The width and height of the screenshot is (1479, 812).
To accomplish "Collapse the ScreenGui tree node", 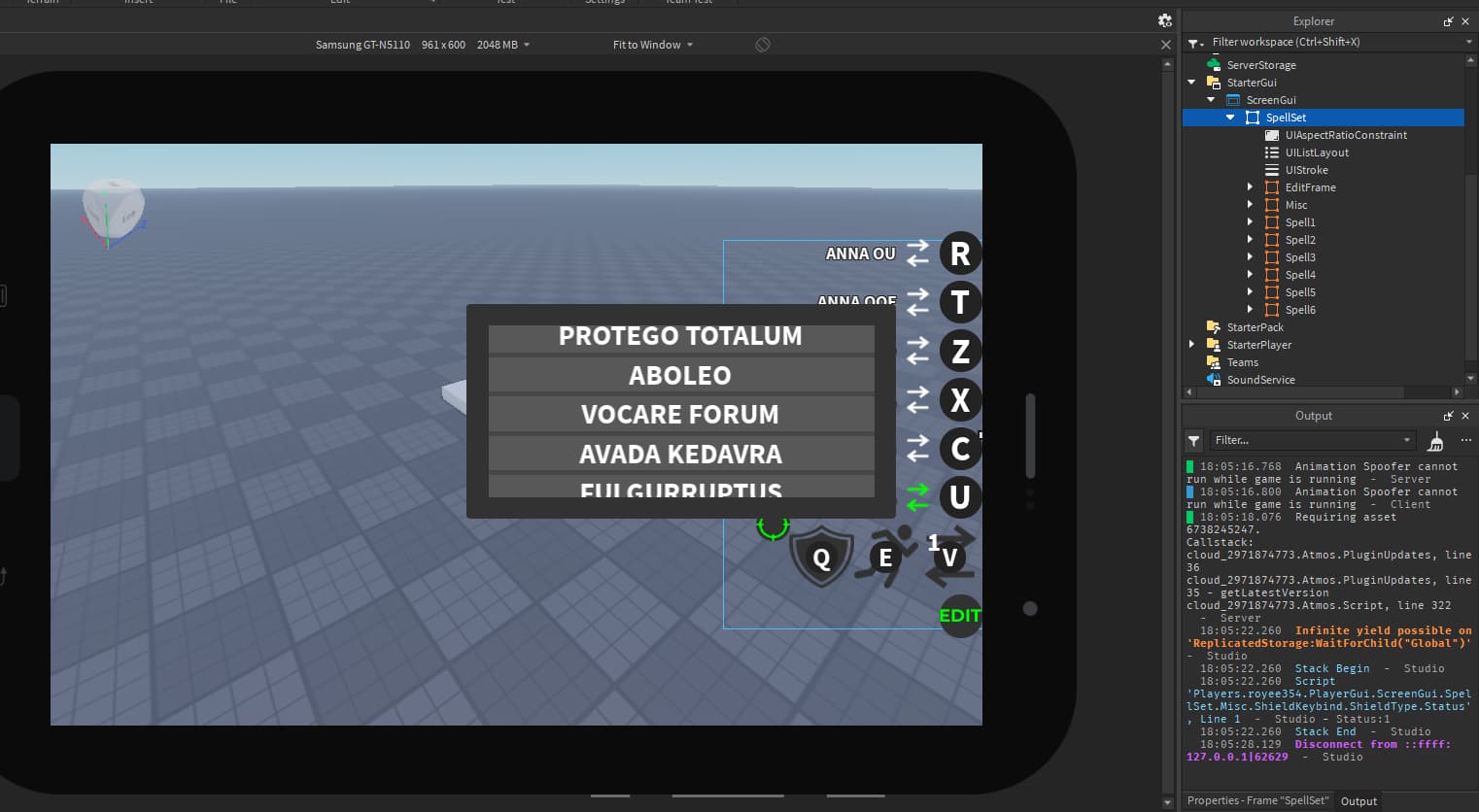I will click(1211, 100).
